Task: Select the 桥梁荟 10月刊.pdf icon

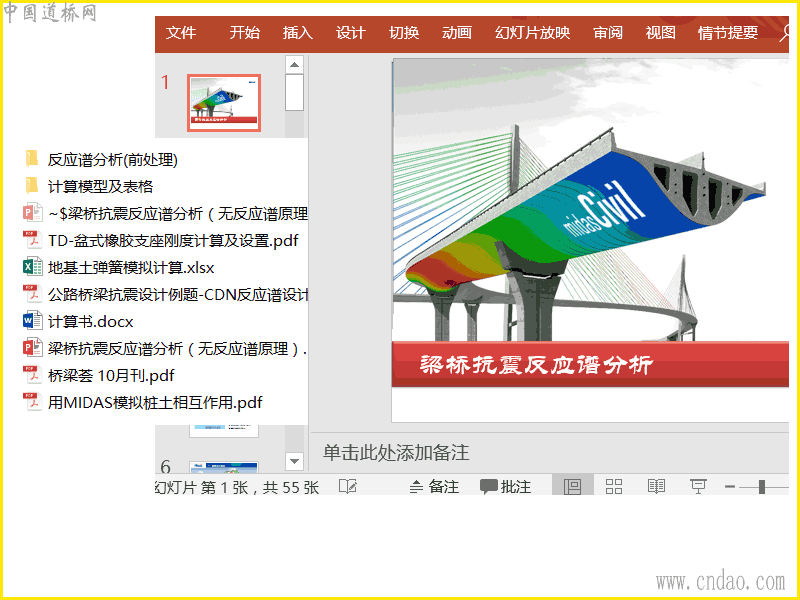Action: click(32, 375)
